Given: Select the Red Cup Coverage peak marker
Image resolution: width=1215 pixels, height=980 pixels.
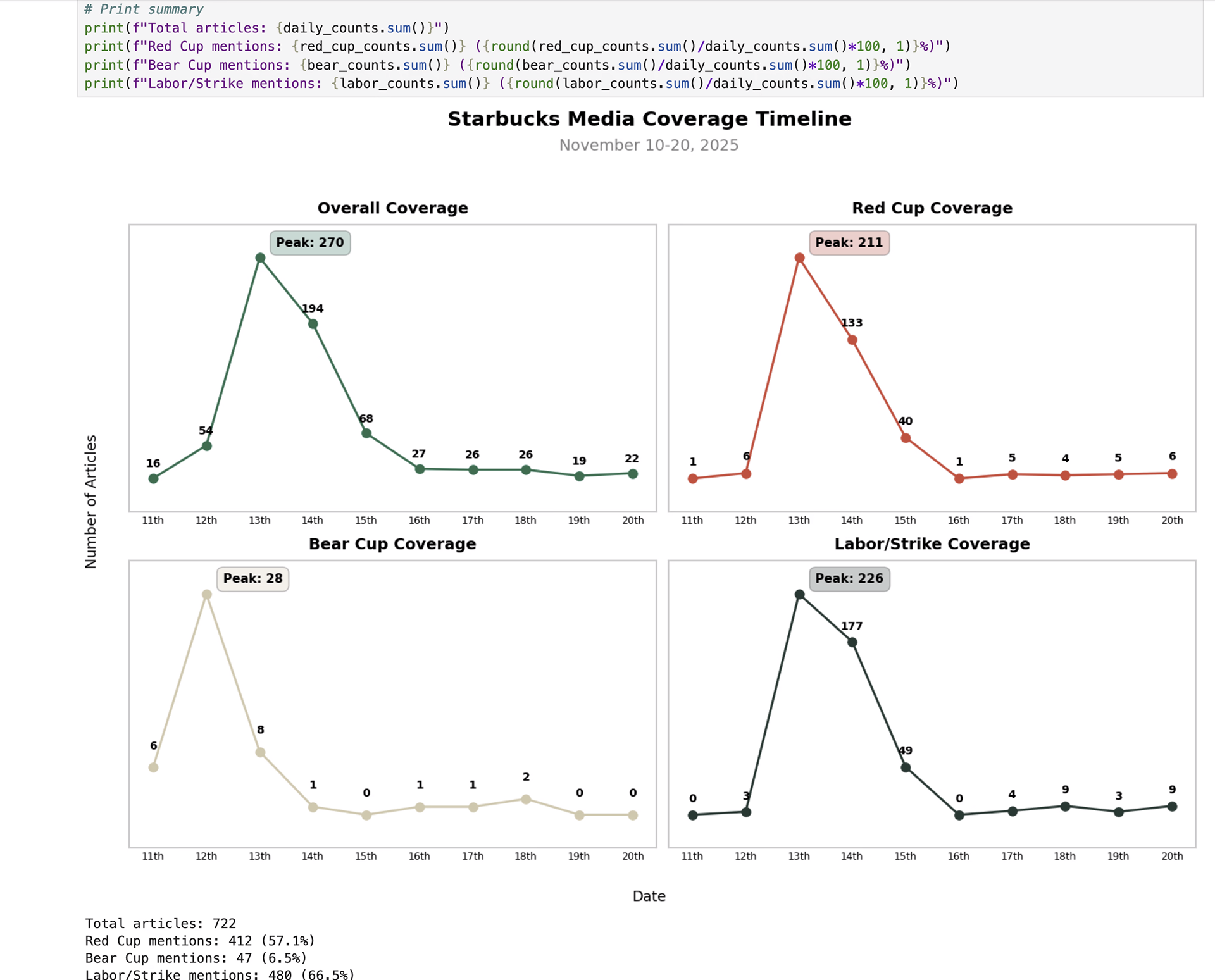Looking at the screenshot, I should tap(799, 257).
